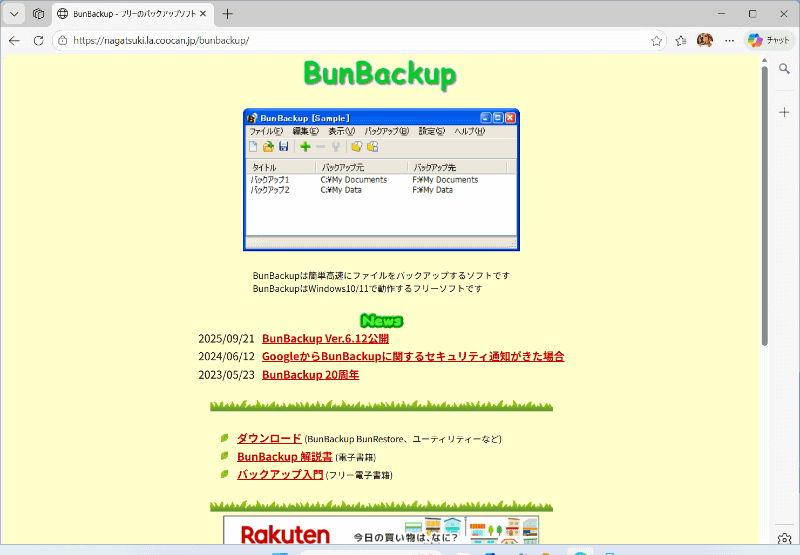The height and width of the screenshot is (555, 800).
Task: Go back with the back arrow
Action: pos(14,41)
